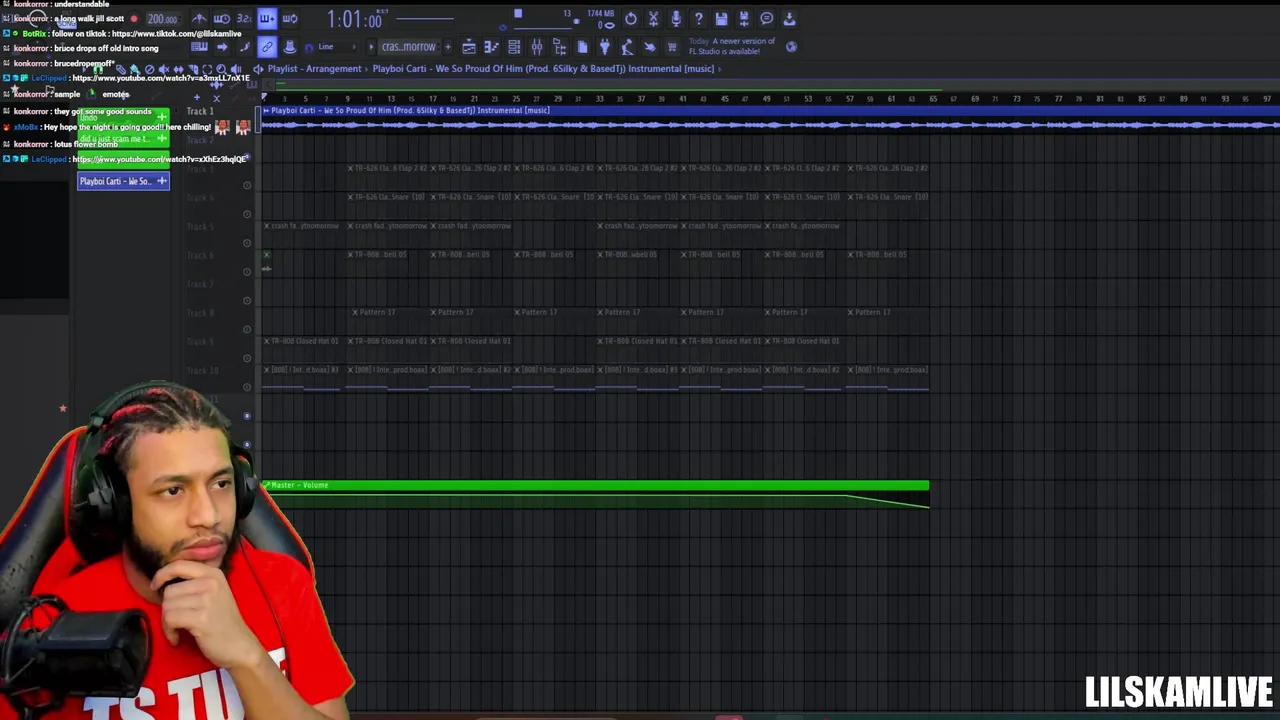Screen dimensions: 1280x720
Task: Open the help question mark icon
Action: point(699,19)
